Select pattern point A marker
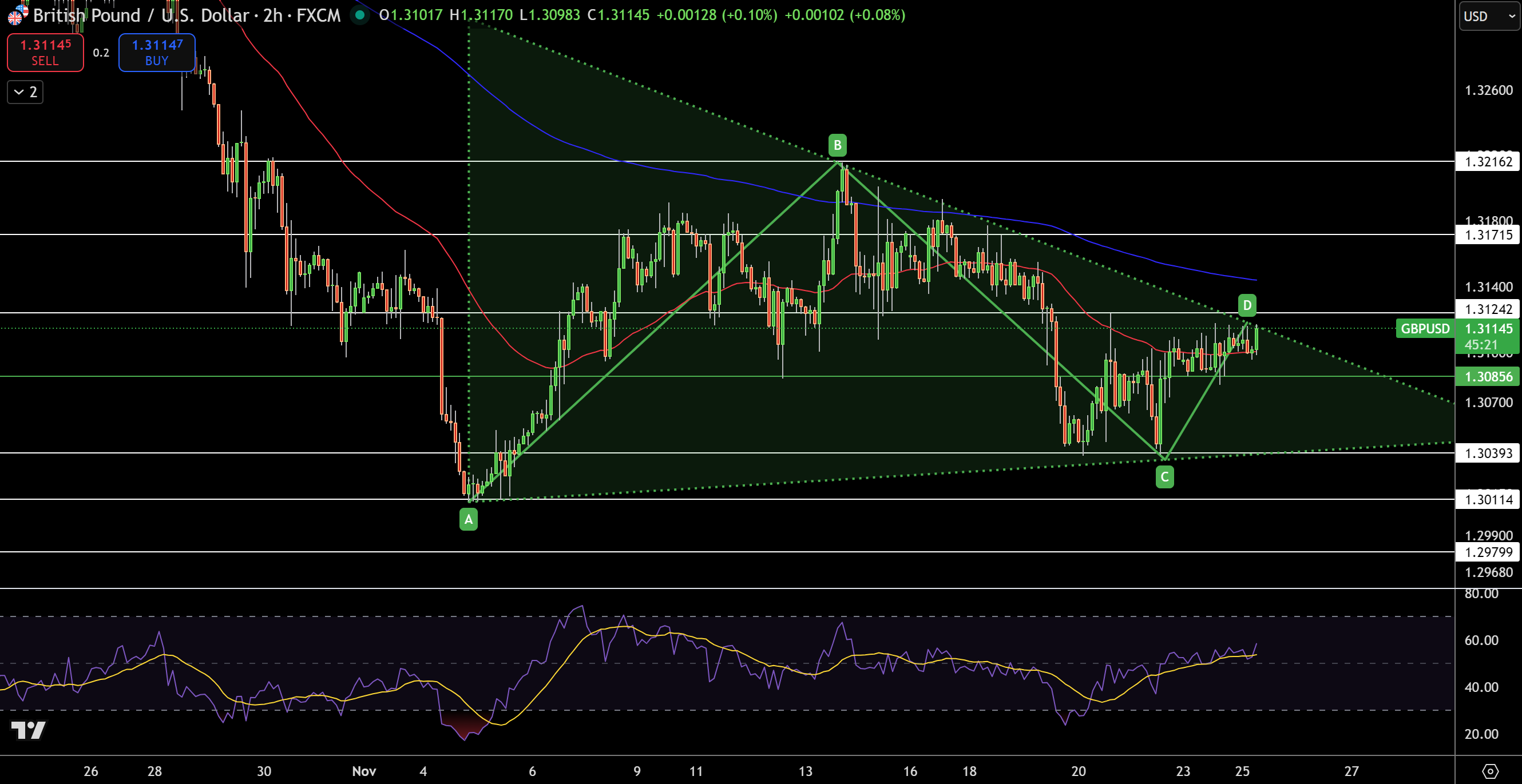The width and height of the screenshot is (1522, 784). [469, 519]
